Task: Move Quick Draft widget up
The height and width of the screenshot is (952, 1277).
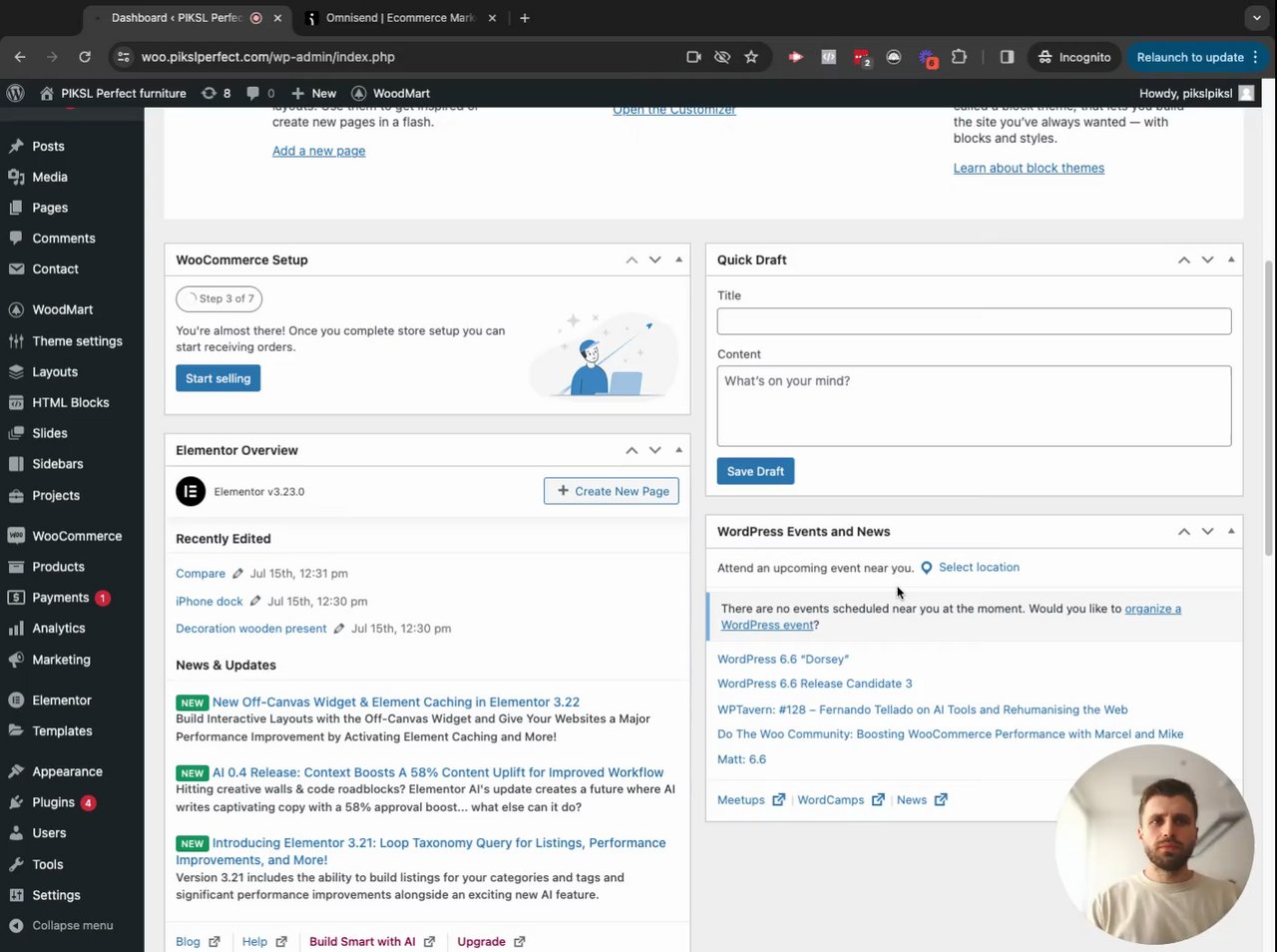Action: [x=1184, y=259]
